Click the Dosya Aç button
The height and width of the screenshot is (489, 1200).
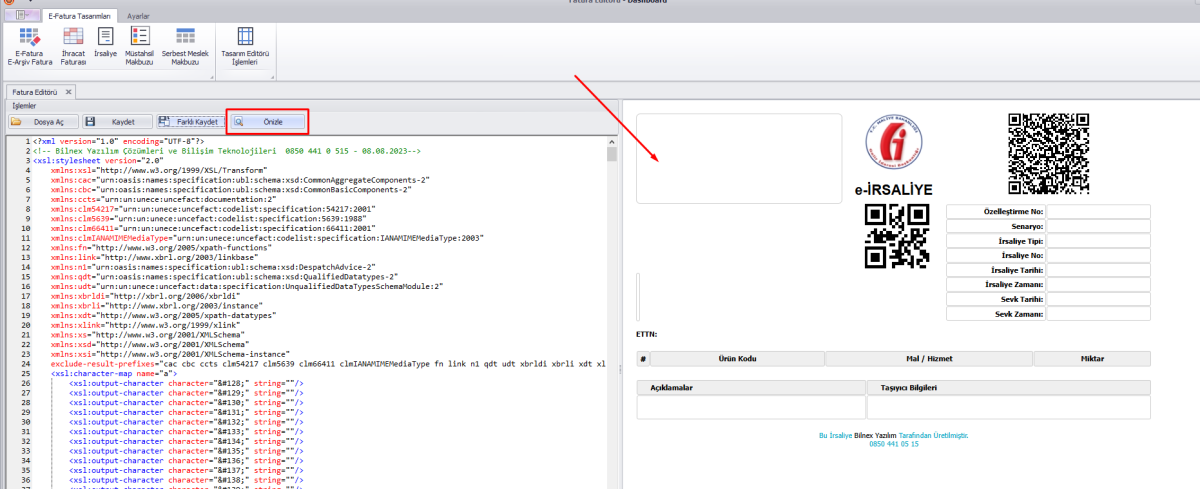42,121
